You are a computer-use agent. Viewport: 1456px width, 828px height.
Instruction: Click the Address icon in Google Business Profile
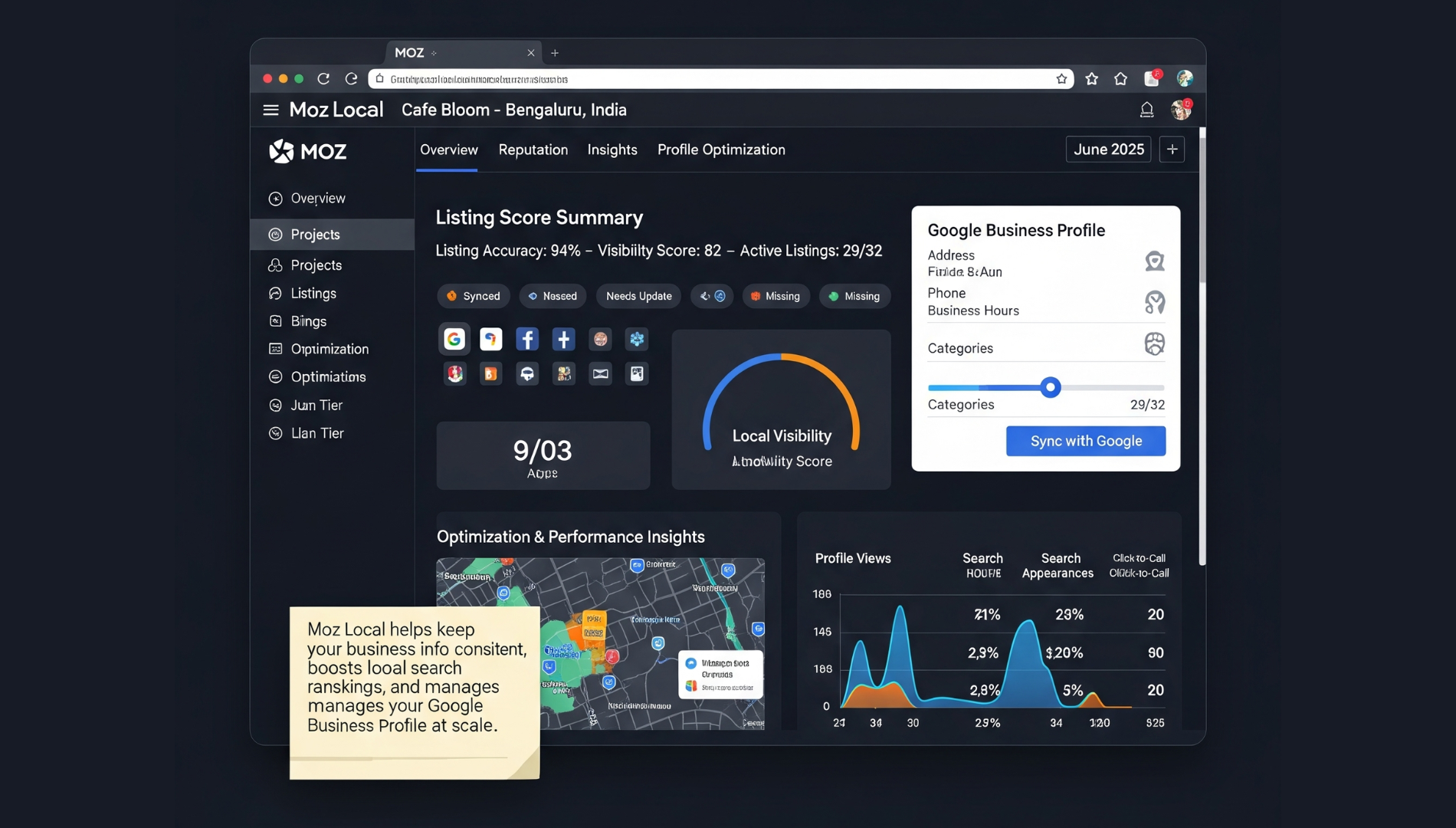click(x=1154, y=261)
